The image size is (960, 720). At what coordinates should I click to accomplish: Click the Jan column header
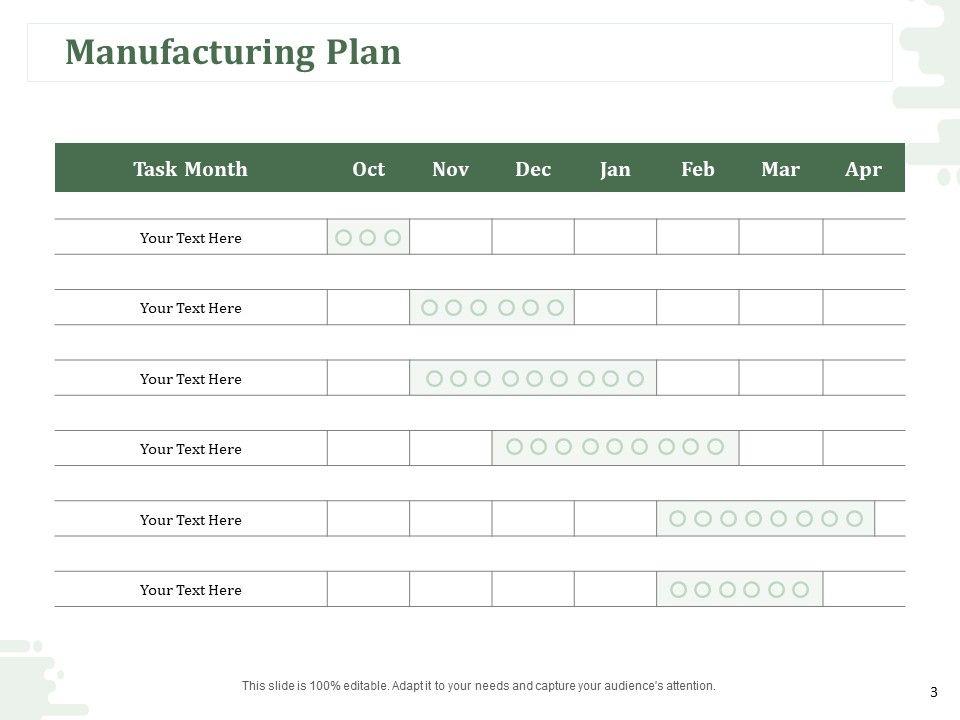click(x=615, y=169)
